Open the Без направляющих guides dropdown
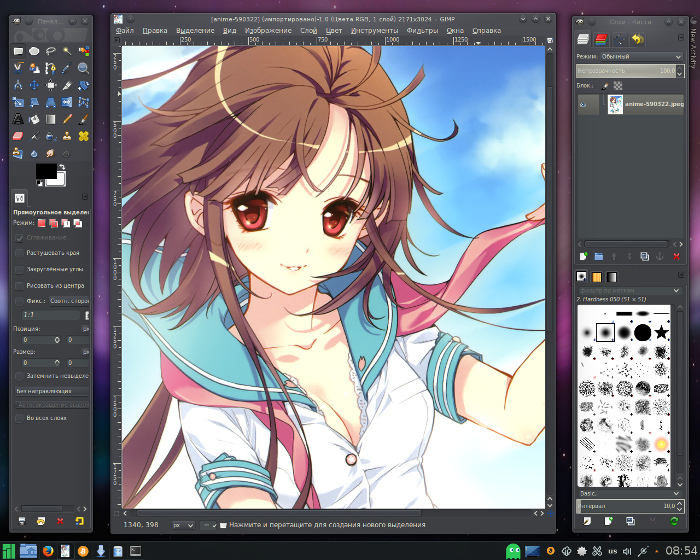Screen dimensions: 700x560 click(52, 391)
